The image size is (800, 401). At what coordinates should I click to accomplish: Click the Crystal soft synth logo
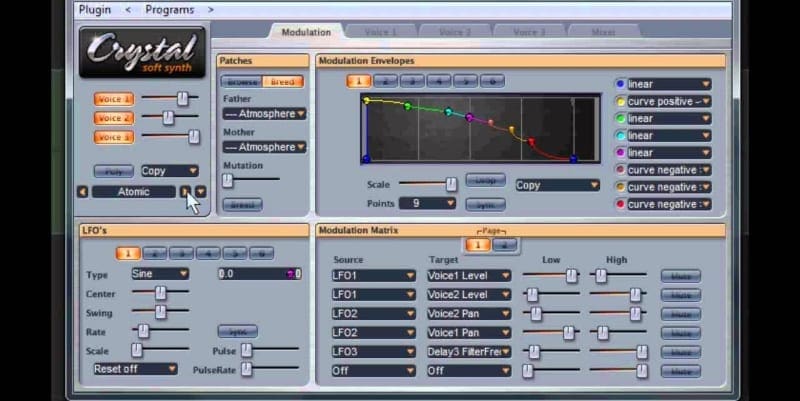(x=142, y=53)
